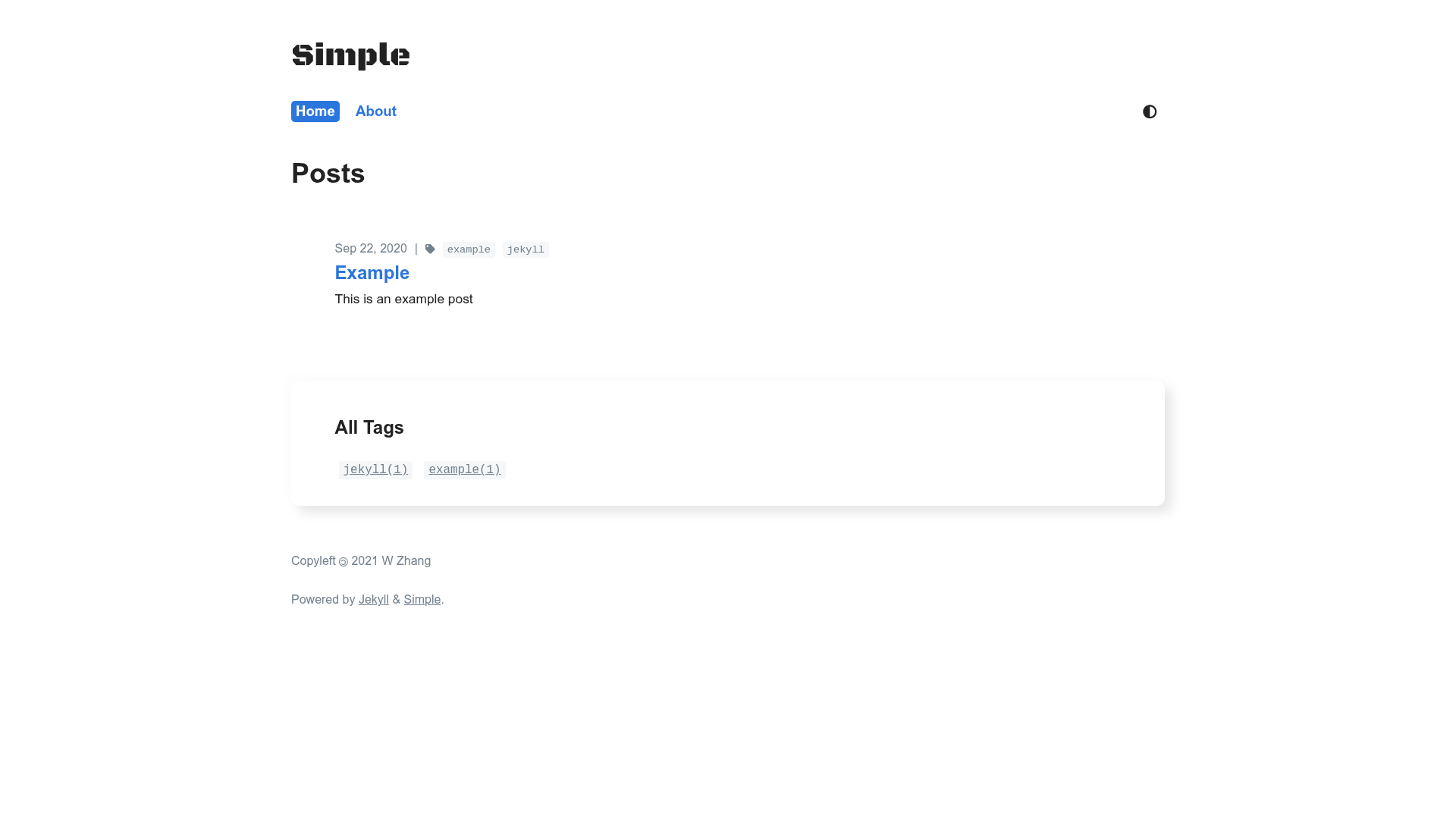
Task: Visit the Simple theme link in footer
Action: pos(422,600)
